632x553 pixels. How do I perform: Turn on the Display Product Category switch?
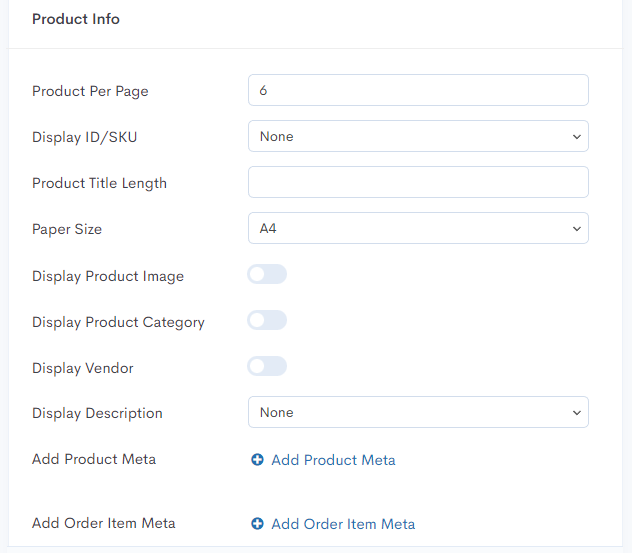pyautogui.click(x=267, y=320)
